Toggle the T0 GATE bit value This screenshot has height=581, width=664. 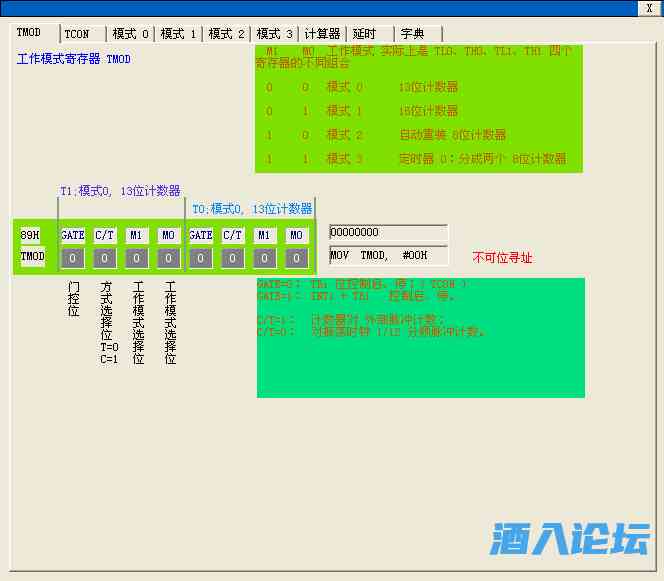tap(201, 258)
